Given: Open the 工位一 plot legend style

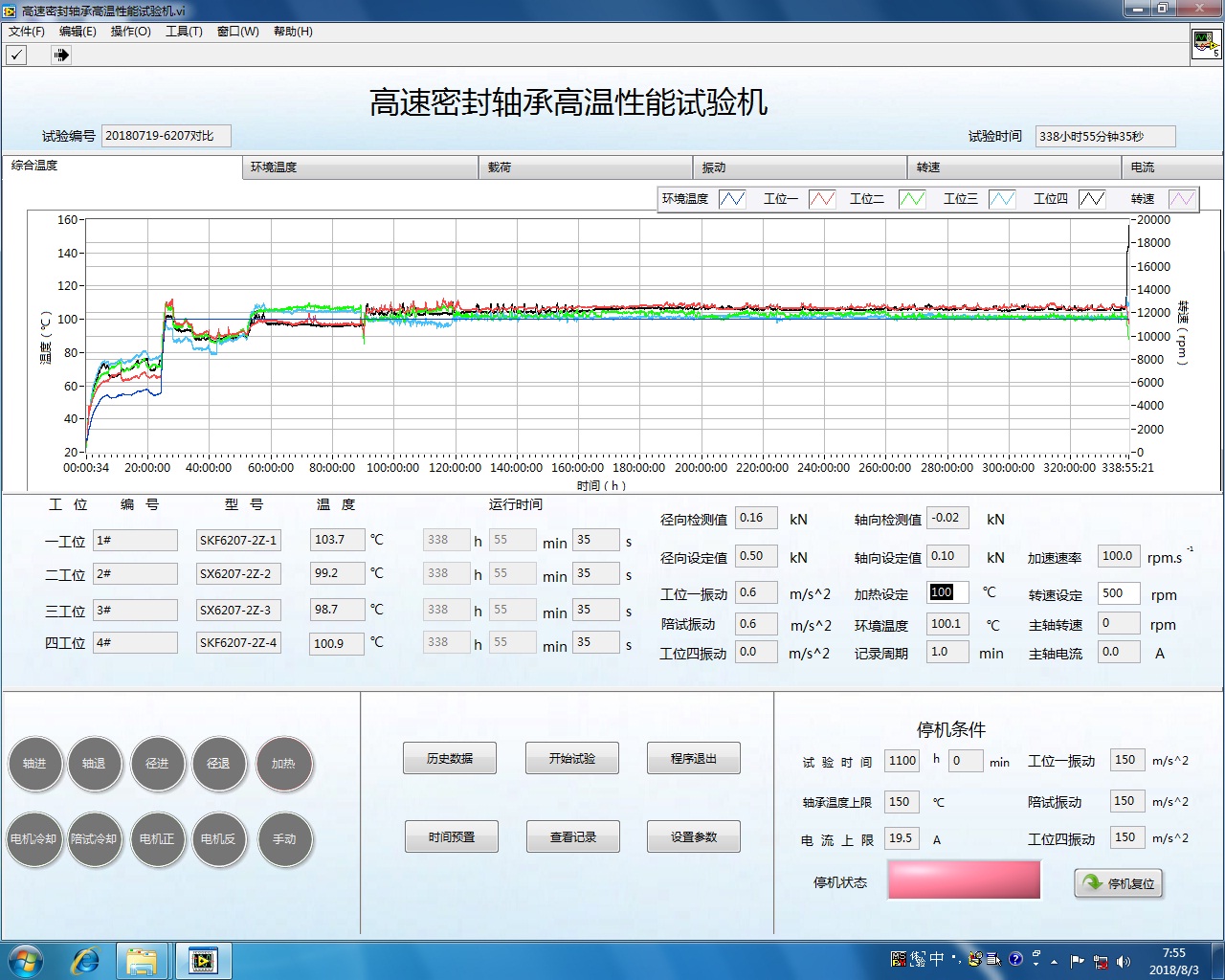Looking at the screenshot, I should point(822,198).
